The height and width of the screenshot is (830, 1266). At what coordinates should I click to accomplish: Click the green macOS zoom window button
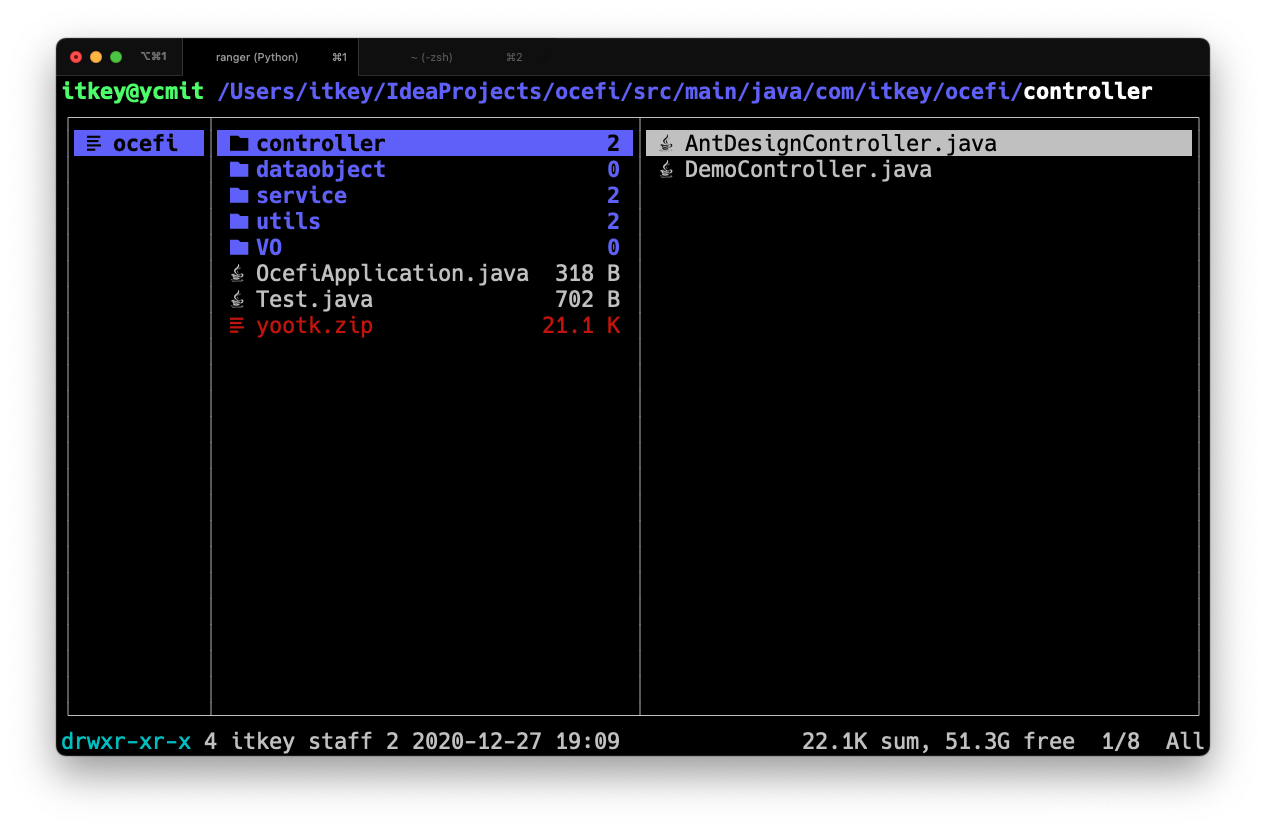click(116, 57)
